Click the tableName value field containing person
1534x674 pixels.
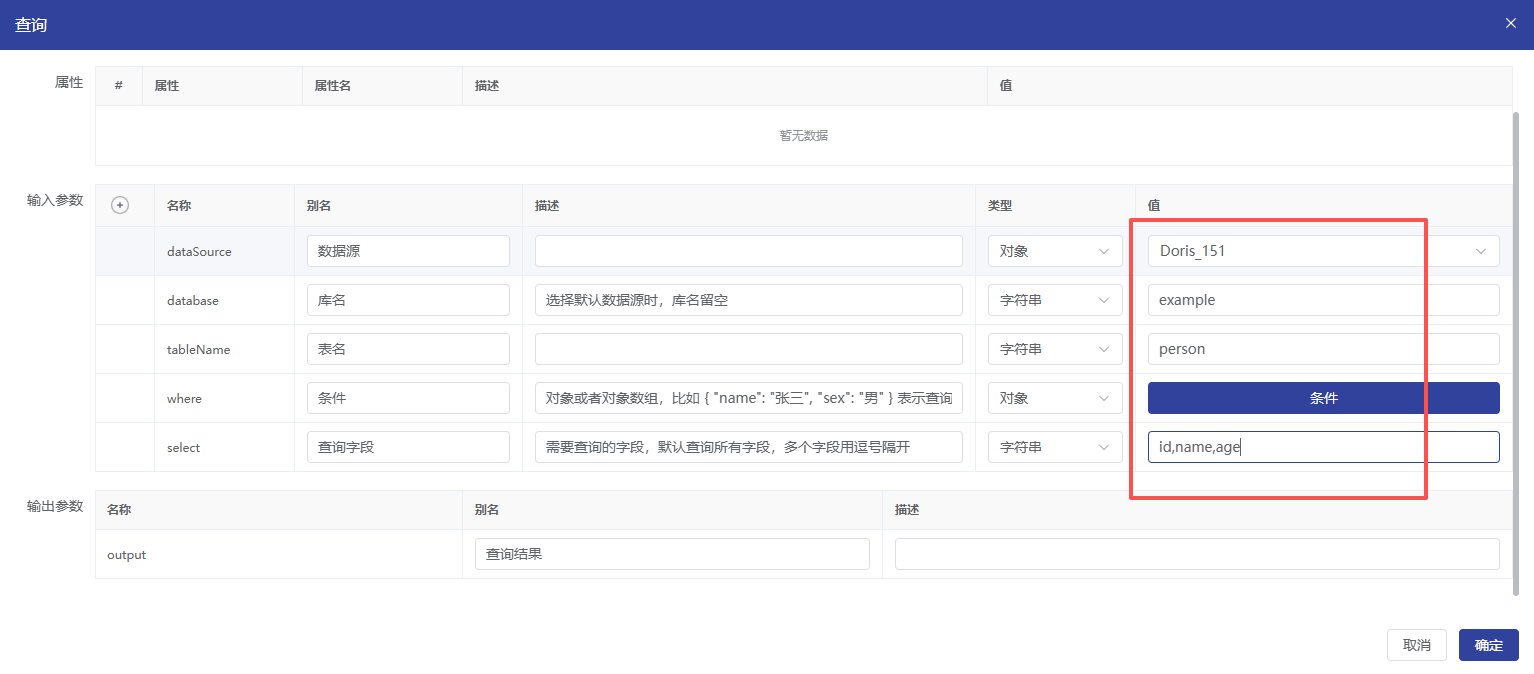click(x=1322, y=349)
